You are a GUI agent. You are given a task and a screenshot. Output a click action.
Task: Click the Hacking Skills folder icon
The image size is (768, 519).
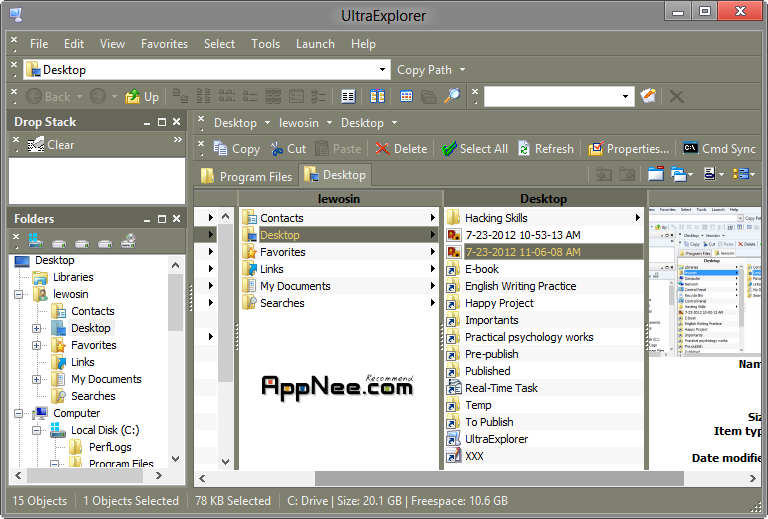[x=454, y=217]
